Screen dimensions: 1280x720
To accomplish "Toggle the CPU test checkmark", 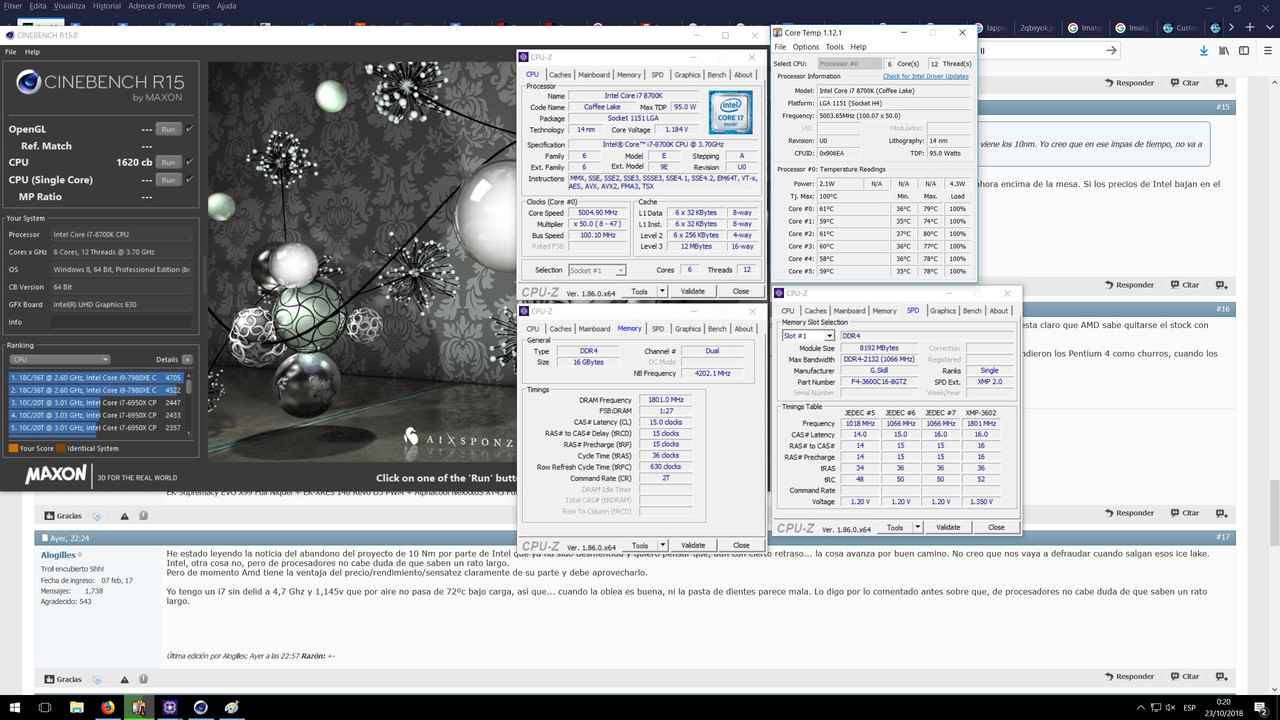I will click(x=189, y=162).
